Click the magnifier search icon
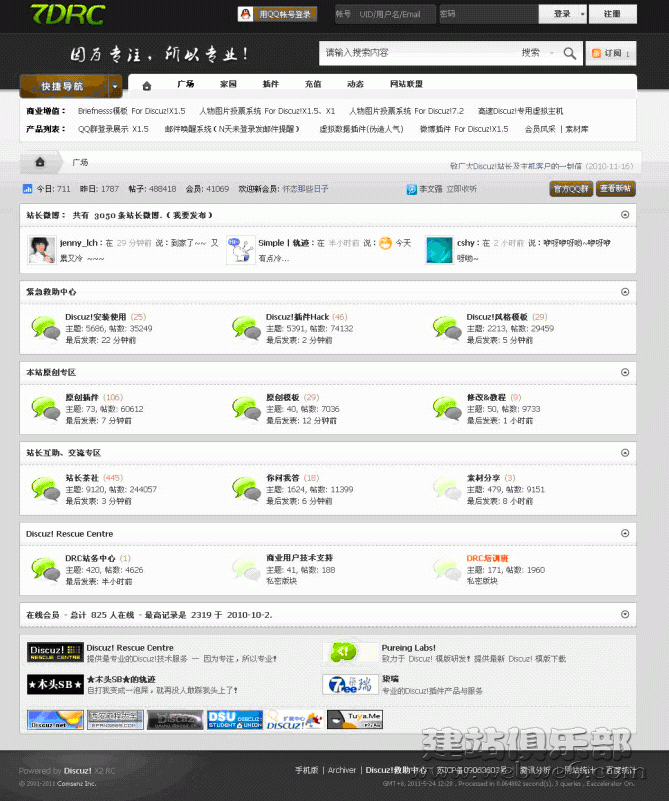 coord(569,53)
